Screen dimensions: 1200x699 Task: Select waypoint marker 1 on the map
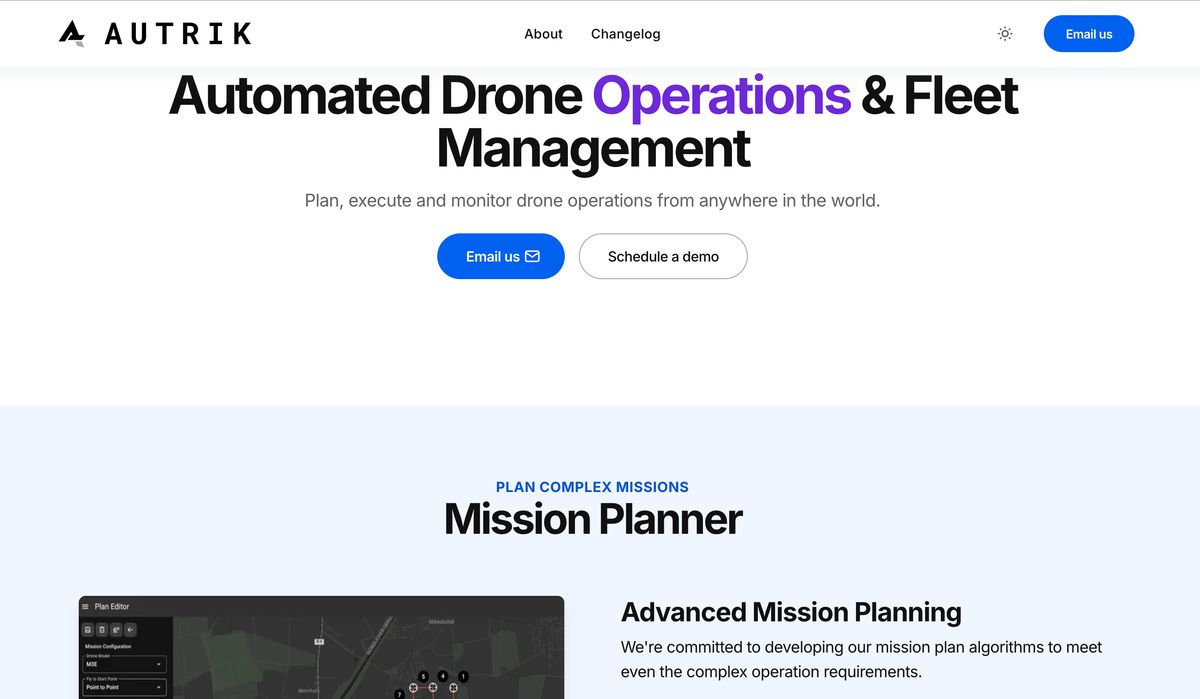click(x=463, y=677)
